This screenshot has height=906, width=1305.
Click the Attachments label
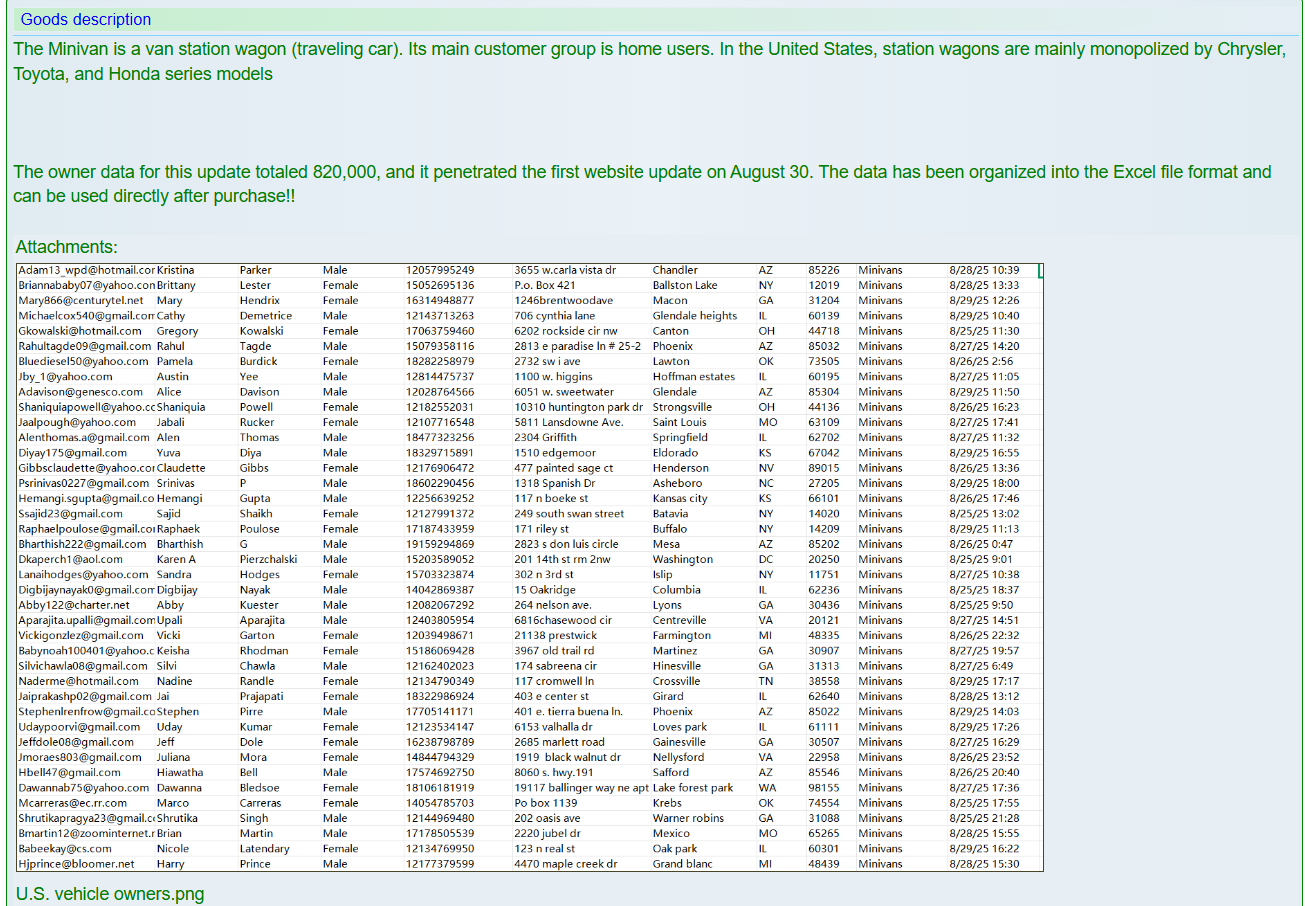pyautogui.click(x=67, y=247)
